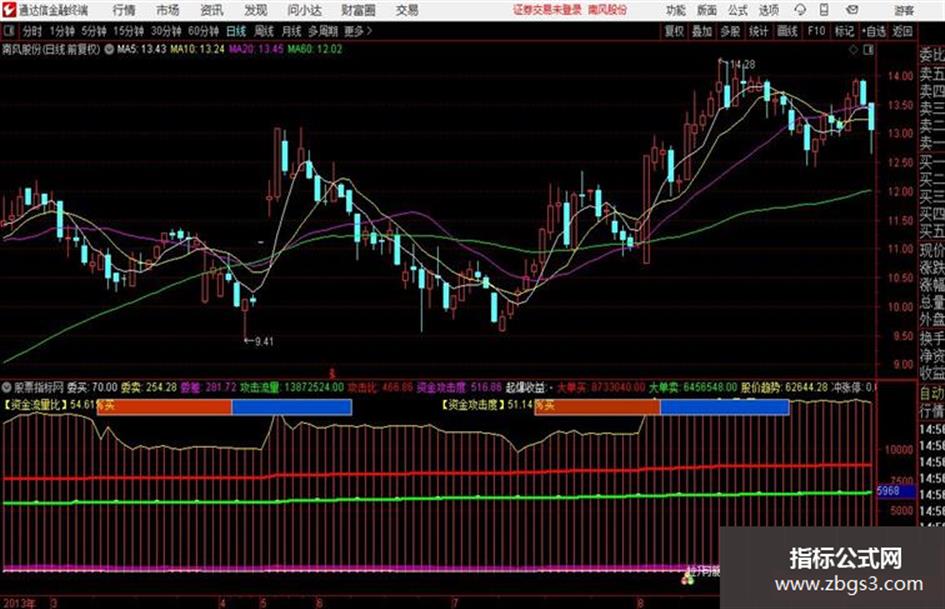Click the MA60: 12.02 indicator value
This screenshot has height=609, width=945.
click(x=315, y=49)
